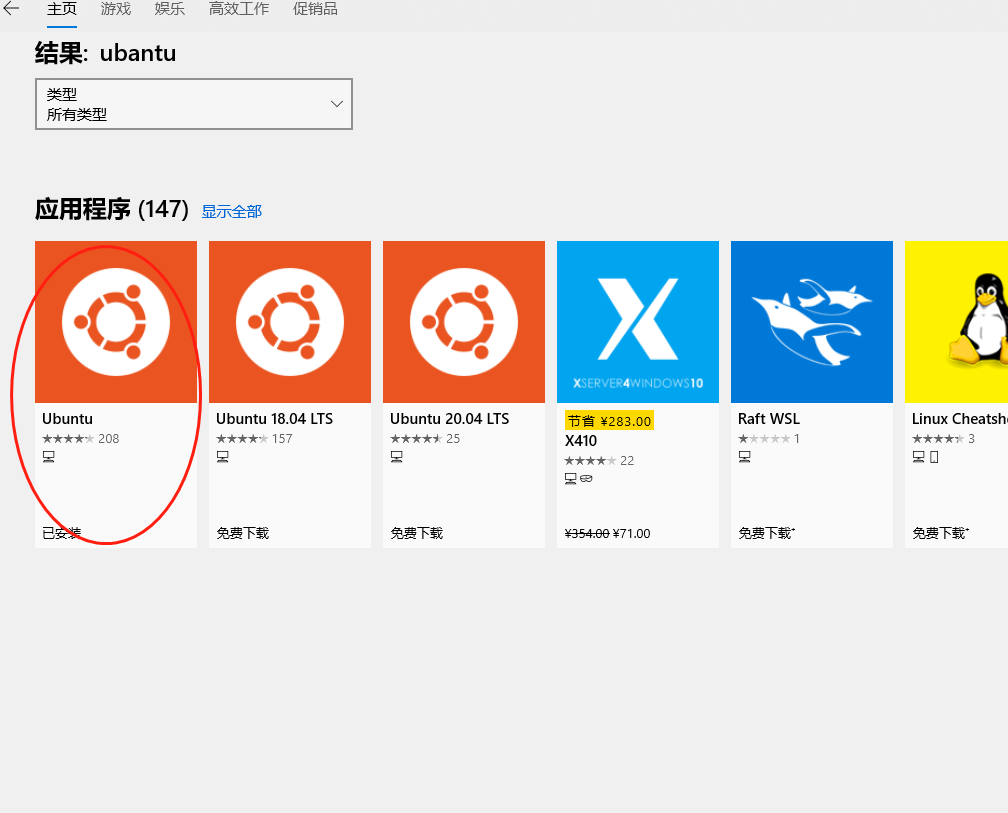Image resolution: width=1008 pixels, height=813 pixels.
Task: Click the 类型 dropdown chevron arrow
Action: pyautogui.click(x=336, y=103)
